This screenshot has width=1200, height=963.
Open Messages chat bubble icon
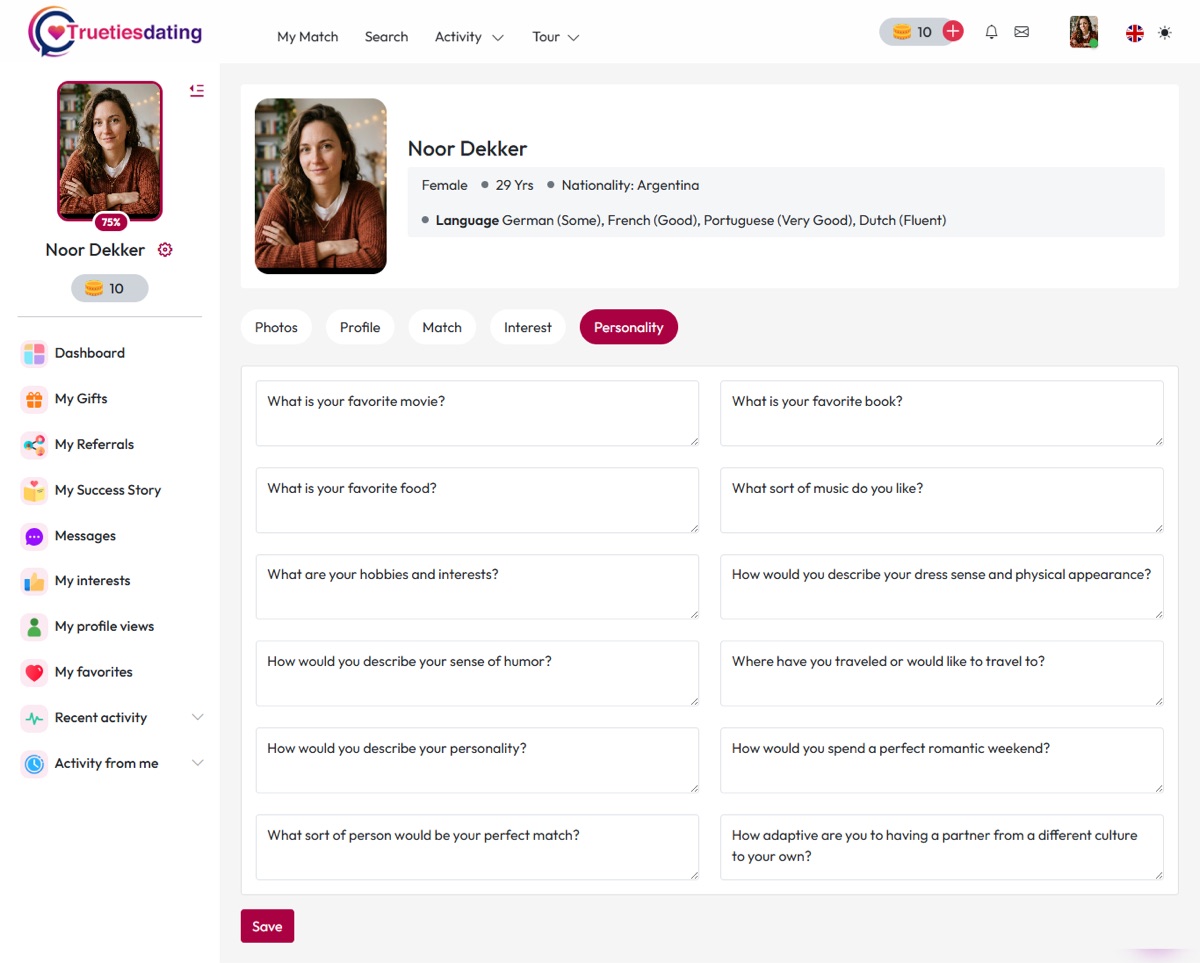(x=34, y=536)
